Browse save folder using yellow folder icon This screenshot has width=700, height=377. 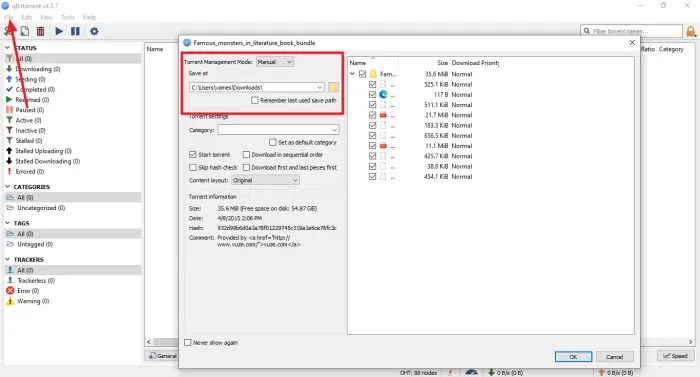(x=333, y=87)
